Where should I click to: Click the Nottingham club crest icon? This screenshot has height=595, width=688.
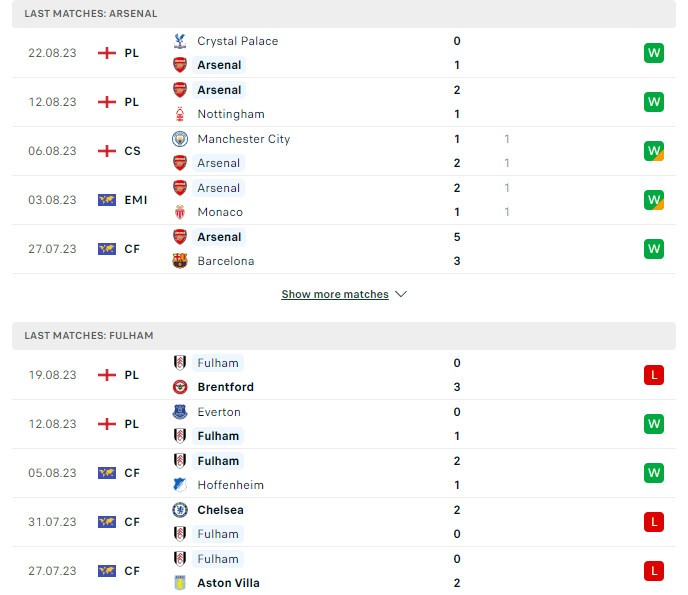[x=180, y=114]
